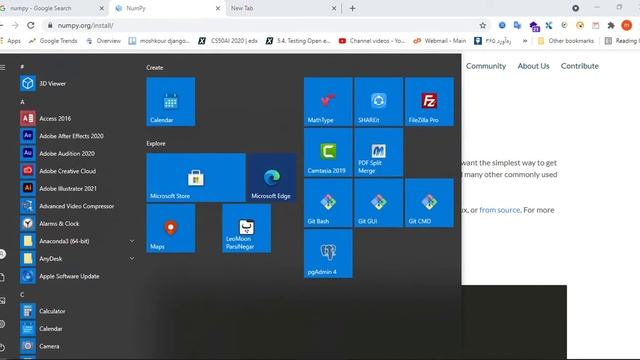Viewport: 640px width, 360px height.
Task: Open the Webmail - Main bookmark
Action: [440, 41]
